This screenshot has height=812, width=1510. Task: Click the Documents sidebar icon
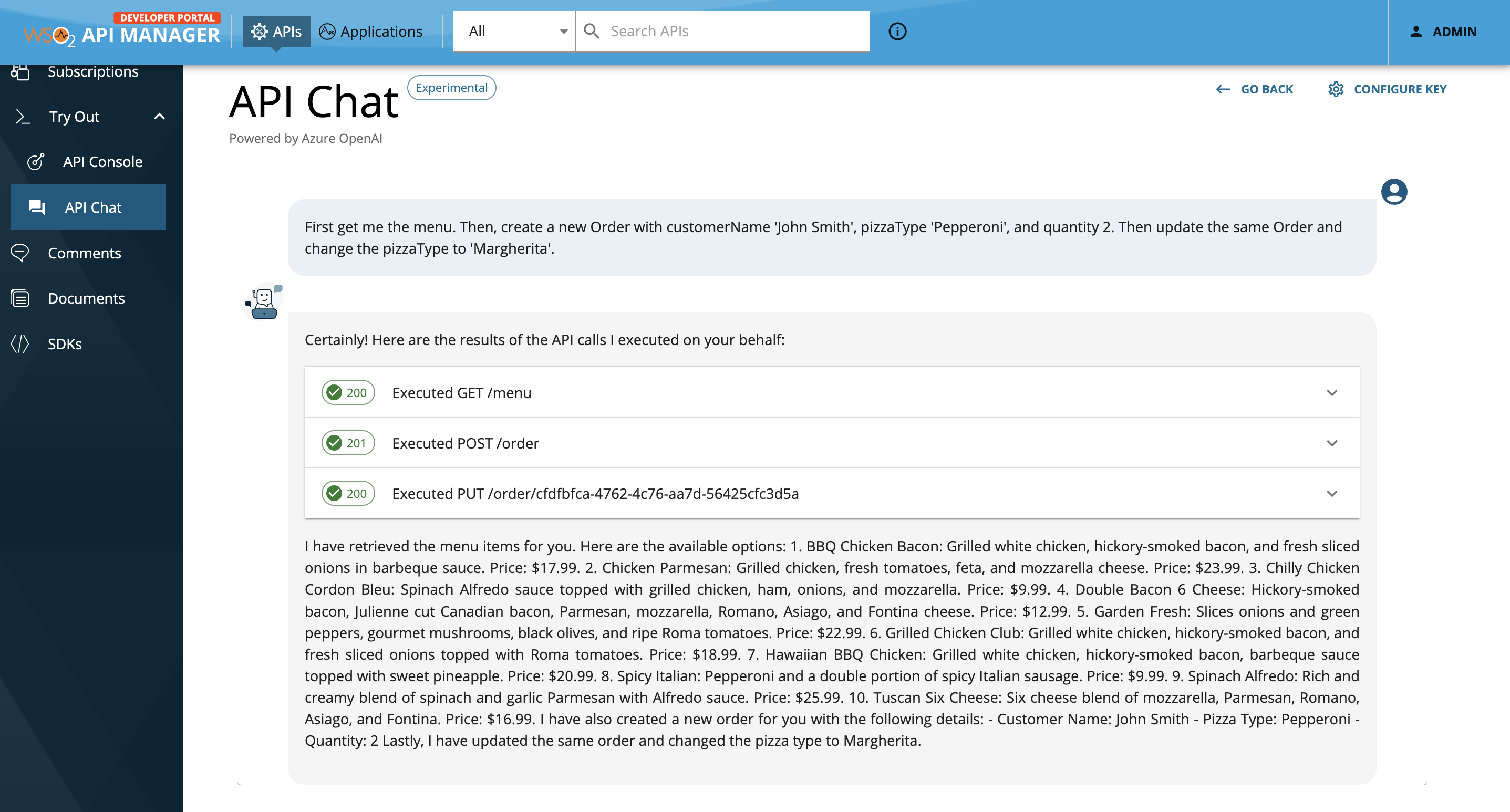click(20, 298)
